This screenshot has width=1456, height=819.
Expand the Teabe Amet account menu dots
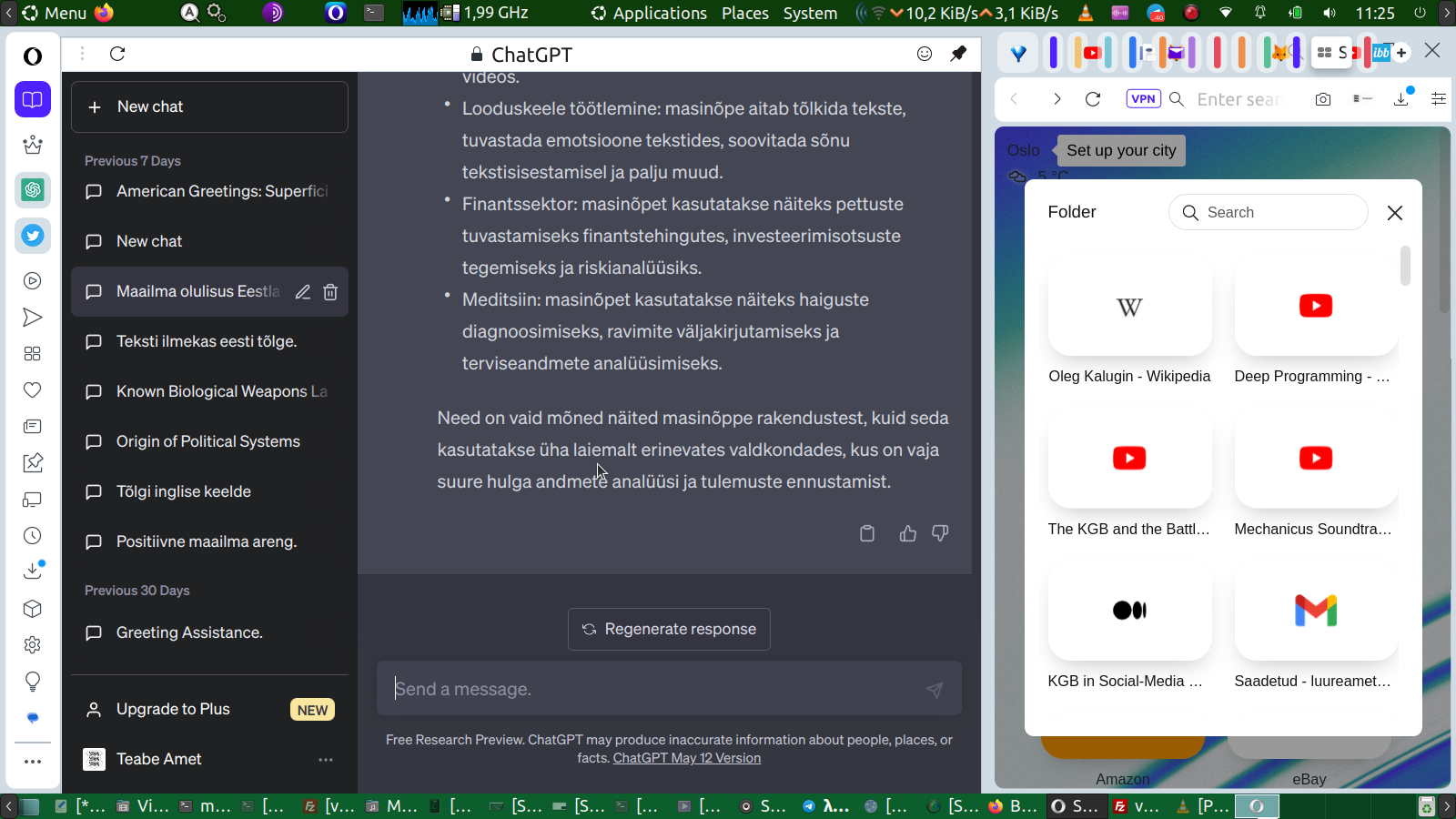(x=326, y=759)
